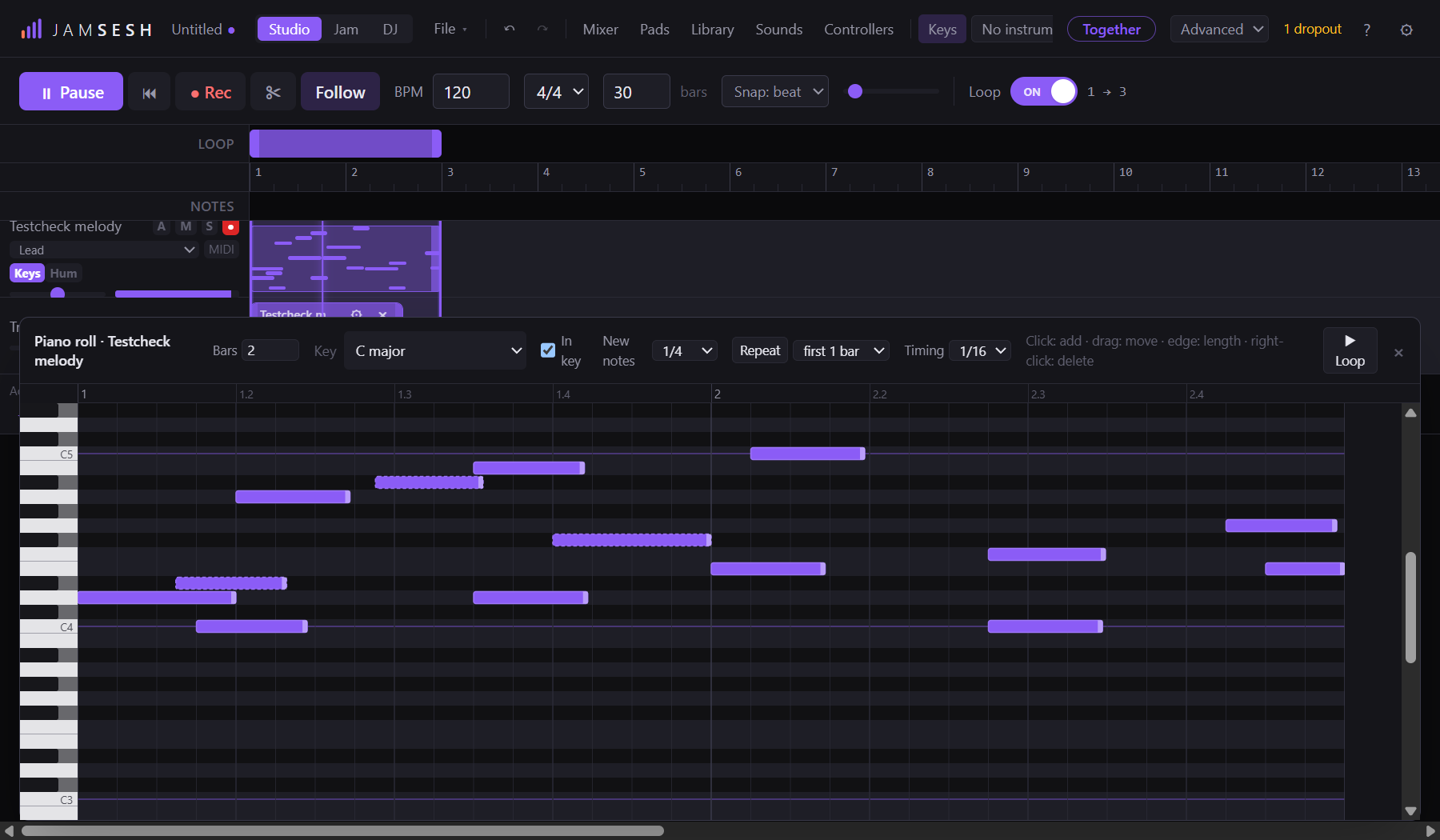Click the undo arrow icon
Image resolution: width=1440 pixels, height=840 pixels.
(x=510, y=29)
